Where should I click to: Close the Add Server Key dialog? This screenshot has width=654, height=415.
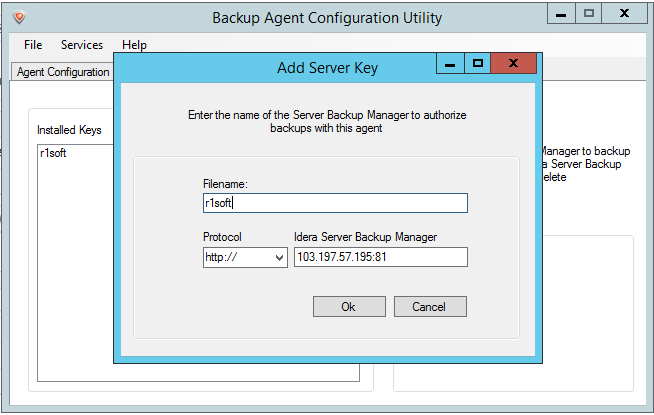pyautogui.click(x=515, y=65)
